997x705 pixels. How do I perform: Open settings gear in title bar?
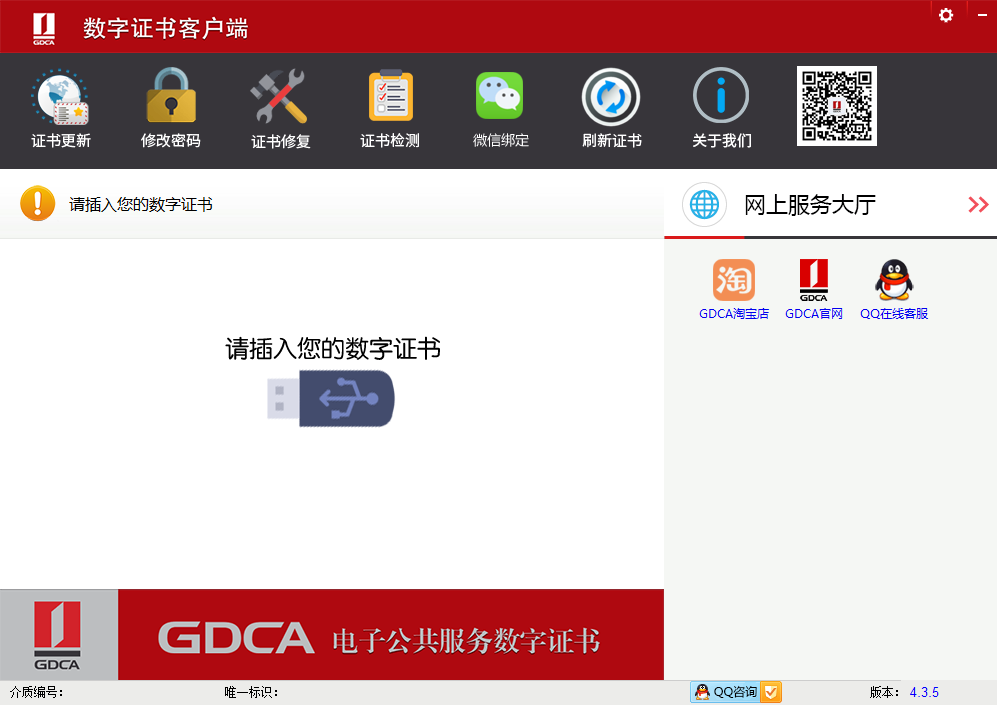pyautogui.click(x=945, y=15)
